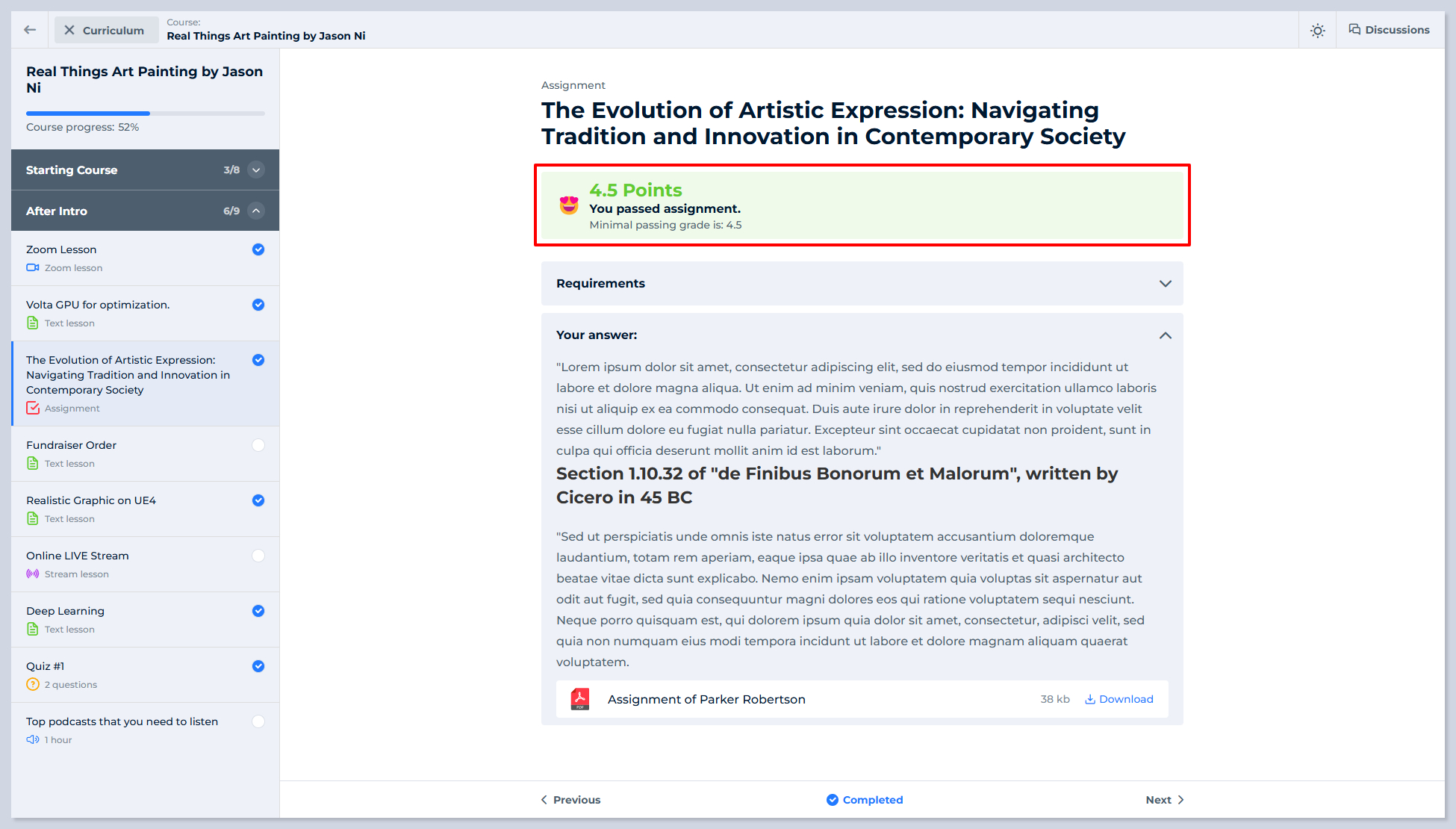
Task: Open the Deep Learning lesson
Action: coord(66,611)
